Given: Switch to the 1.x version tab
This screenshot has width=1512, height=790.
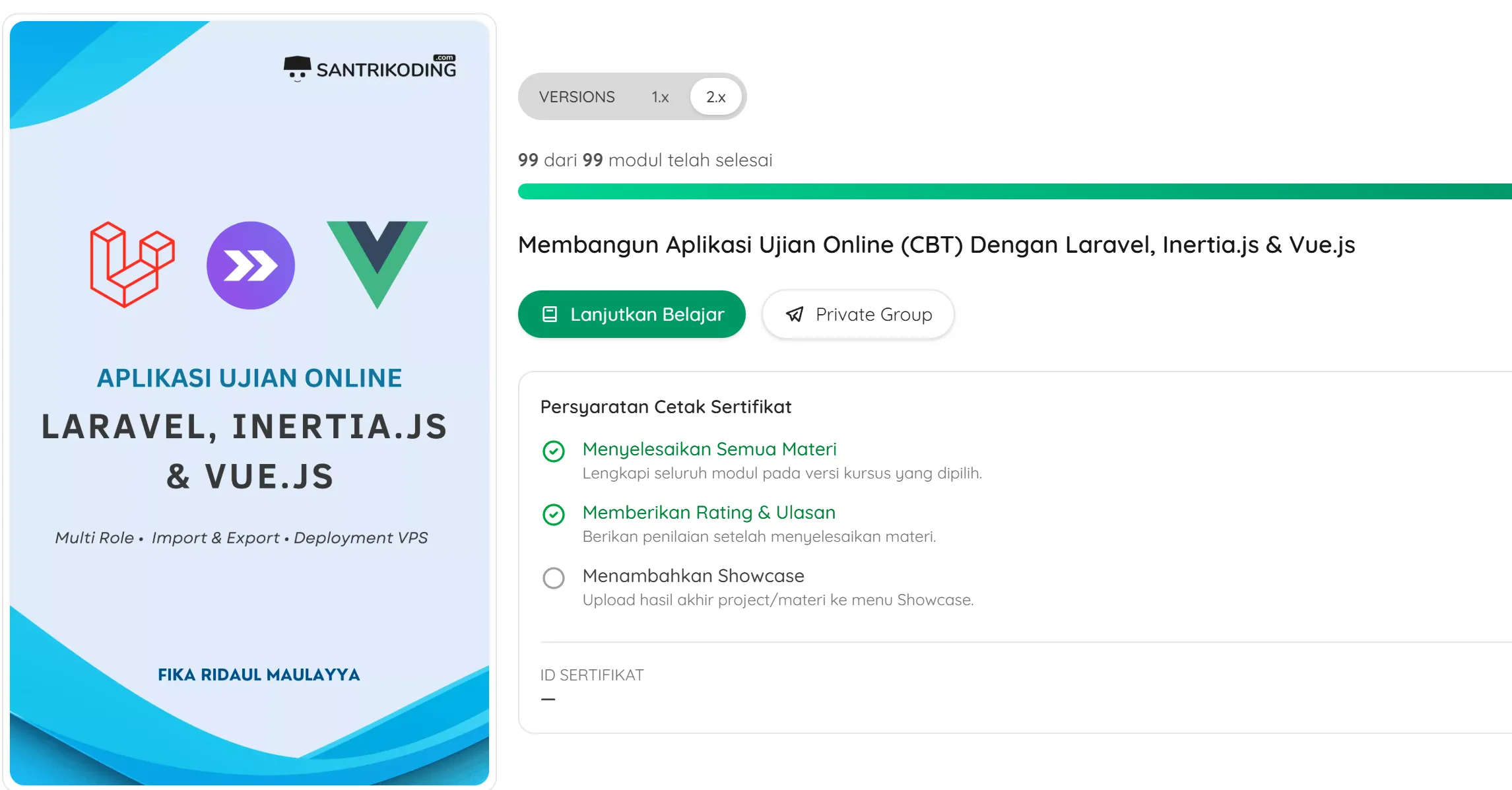Looking at the screenshot, I should coord(660,97).
